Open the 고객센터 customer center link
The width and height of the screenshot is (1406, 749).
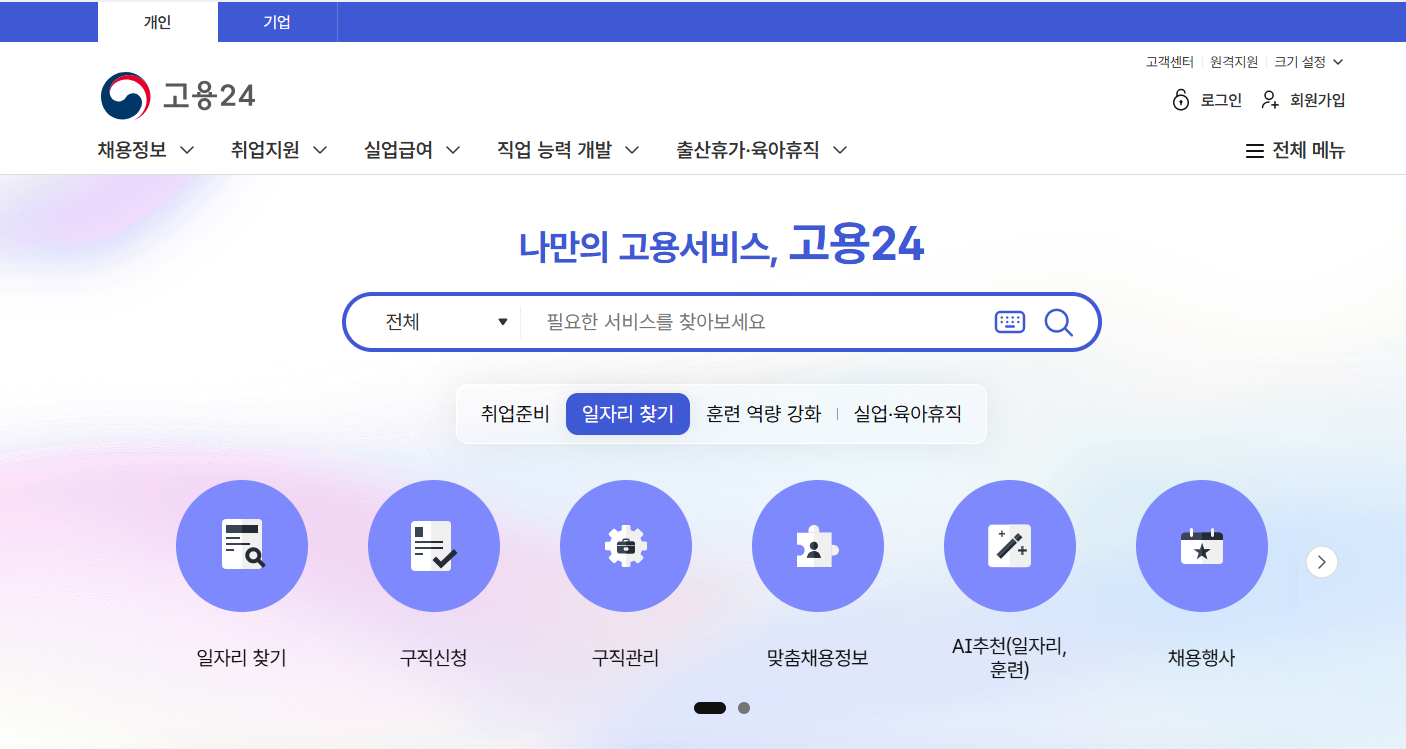(x=1168, y=61)
